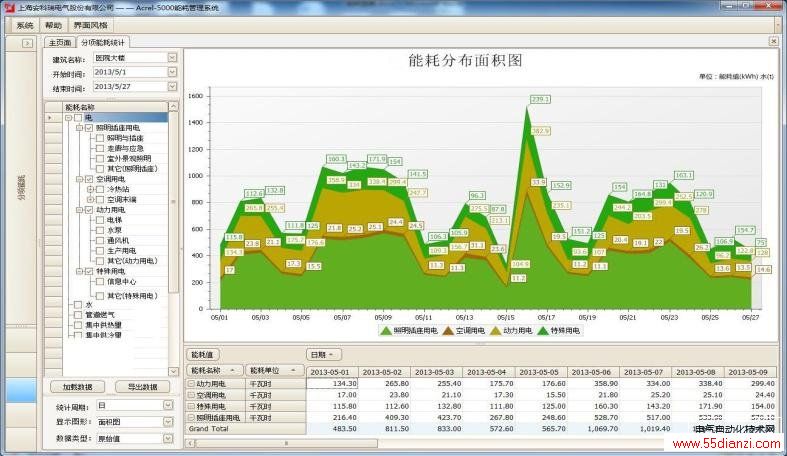Click the 134.30 table cell

click(x=332, y=384)
